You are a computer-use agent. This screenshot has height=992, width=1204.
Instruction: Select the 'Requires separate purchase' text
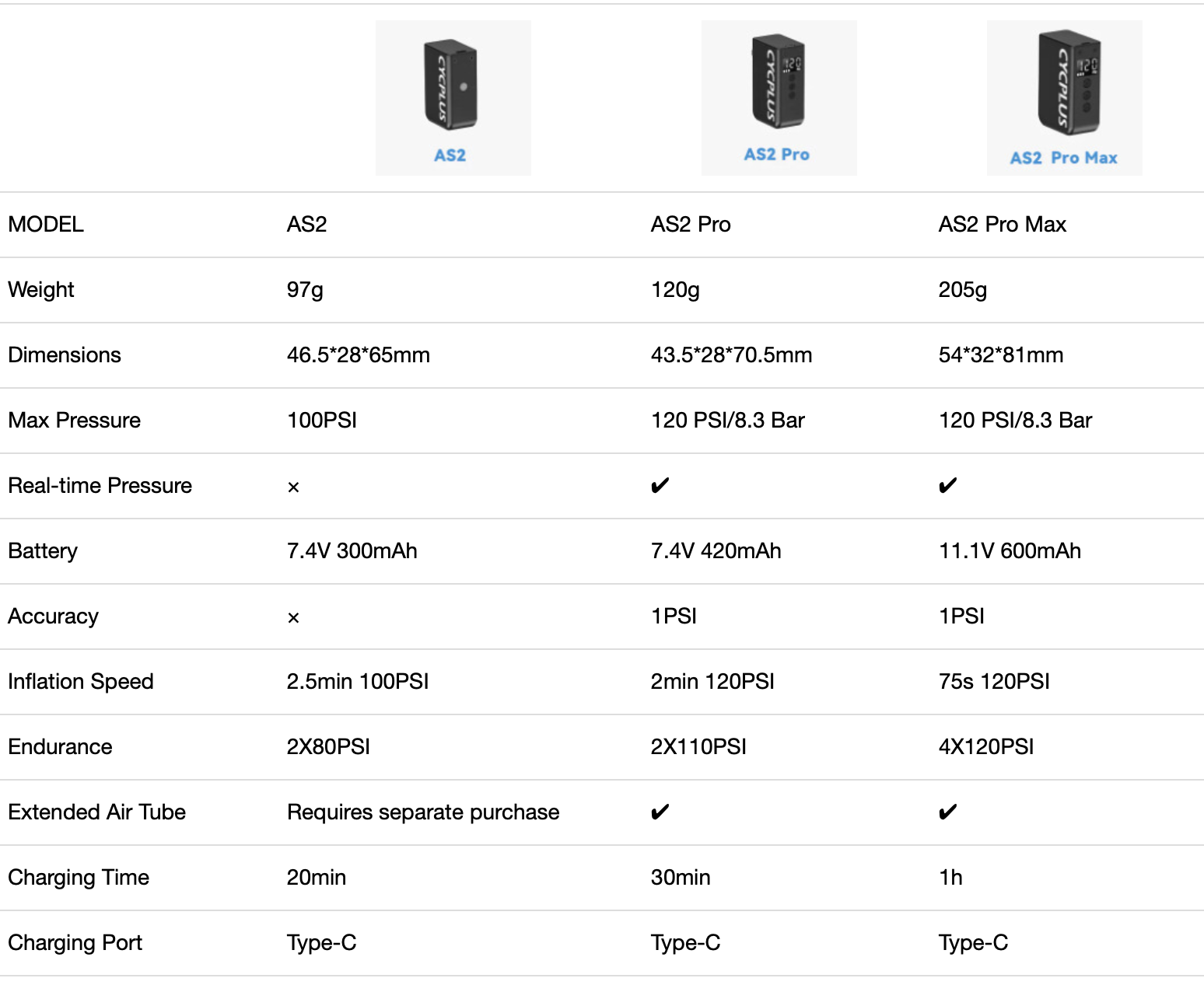point(422,812)
